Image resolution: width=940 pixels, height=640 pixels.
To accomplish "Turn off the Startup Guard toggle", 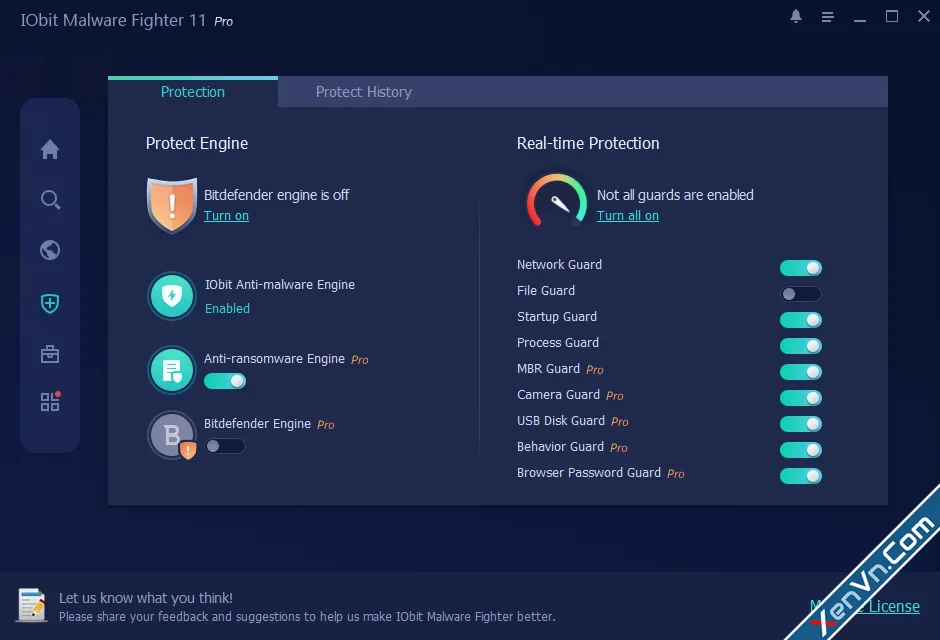I will [800, 320].
